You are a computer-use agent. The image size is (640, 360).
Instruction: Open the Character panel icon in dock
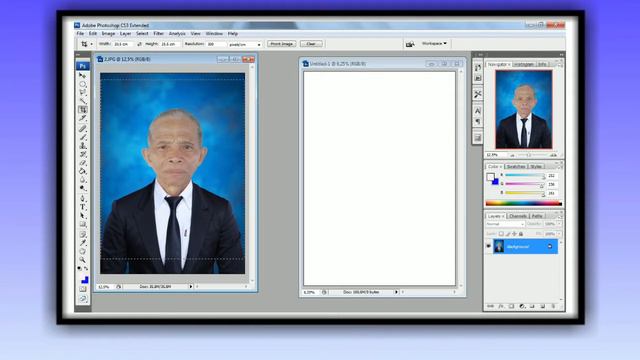[x=478, y=111]
